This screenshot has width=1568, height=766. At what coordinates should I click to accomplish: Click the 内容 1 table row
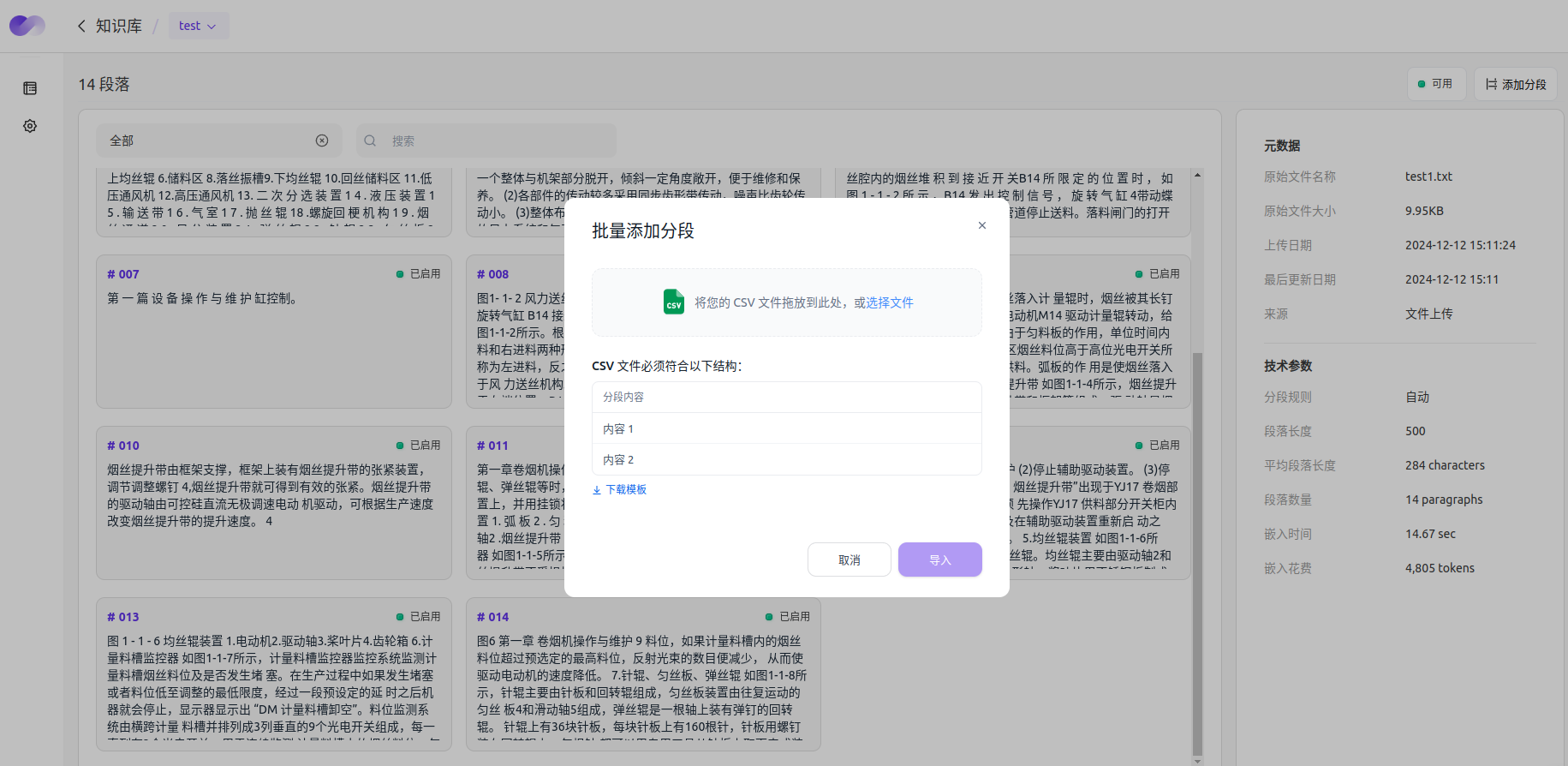click(x=786, y=428)
